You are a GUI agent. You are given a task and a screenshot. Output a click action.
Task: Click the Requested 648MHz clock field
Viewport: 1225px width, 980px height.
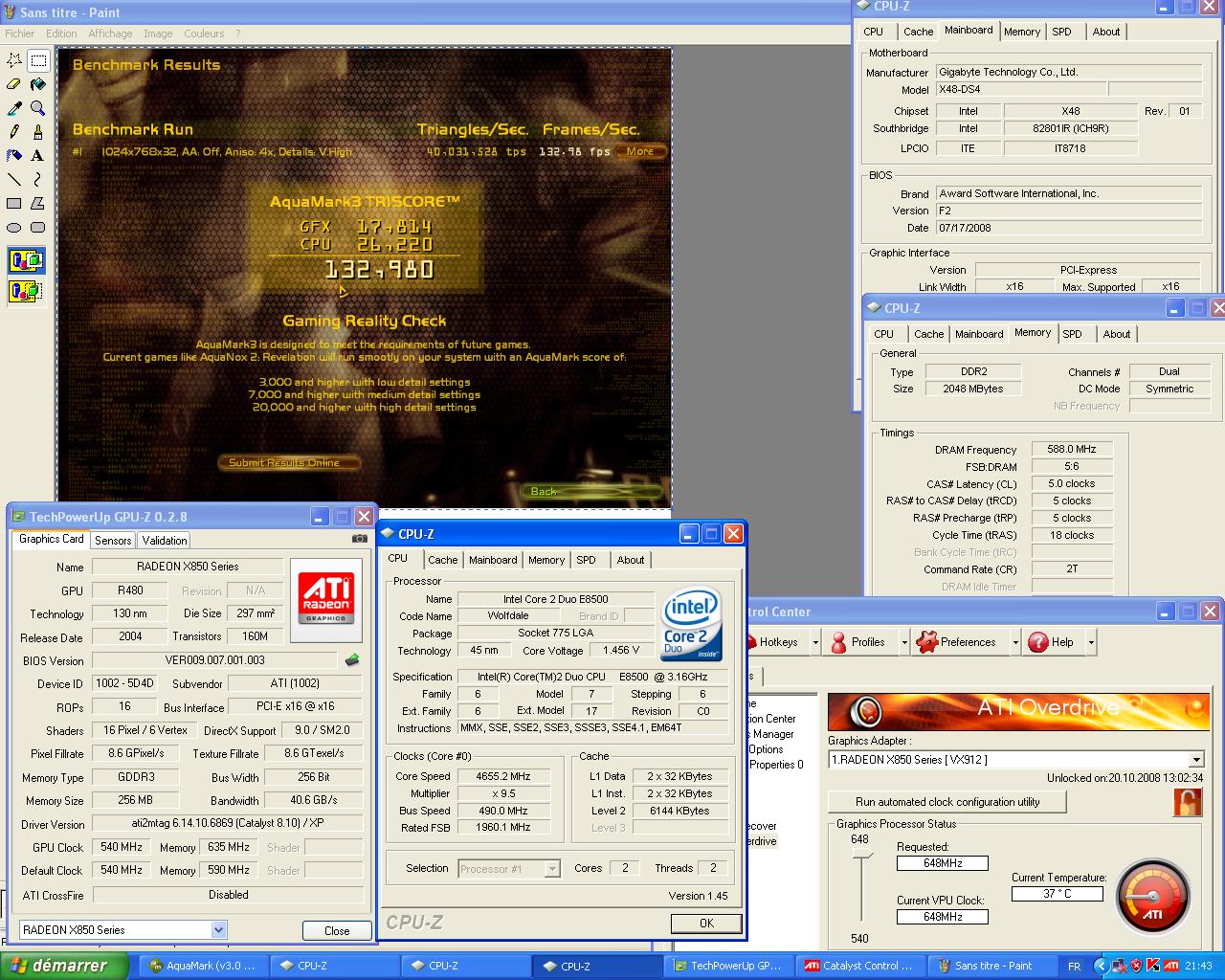(x=943, y=863)
